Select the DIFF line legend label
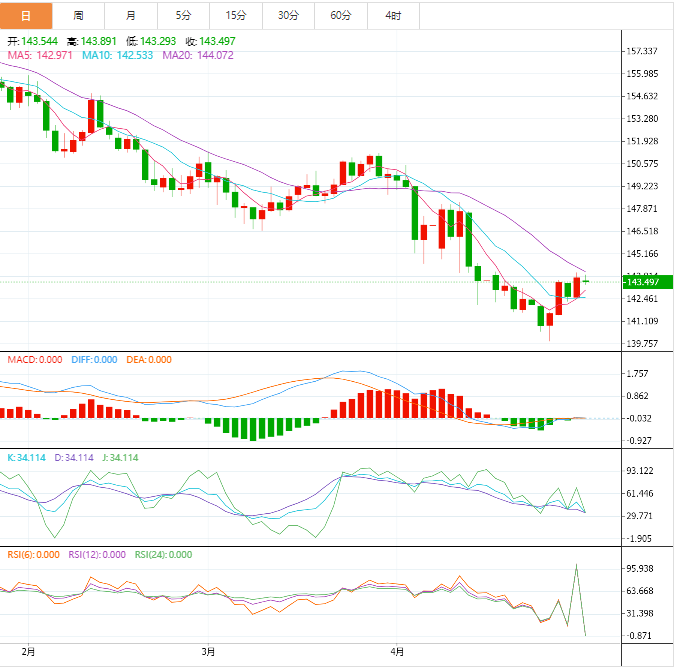This screenshot has height=667, width=677. 94,360
